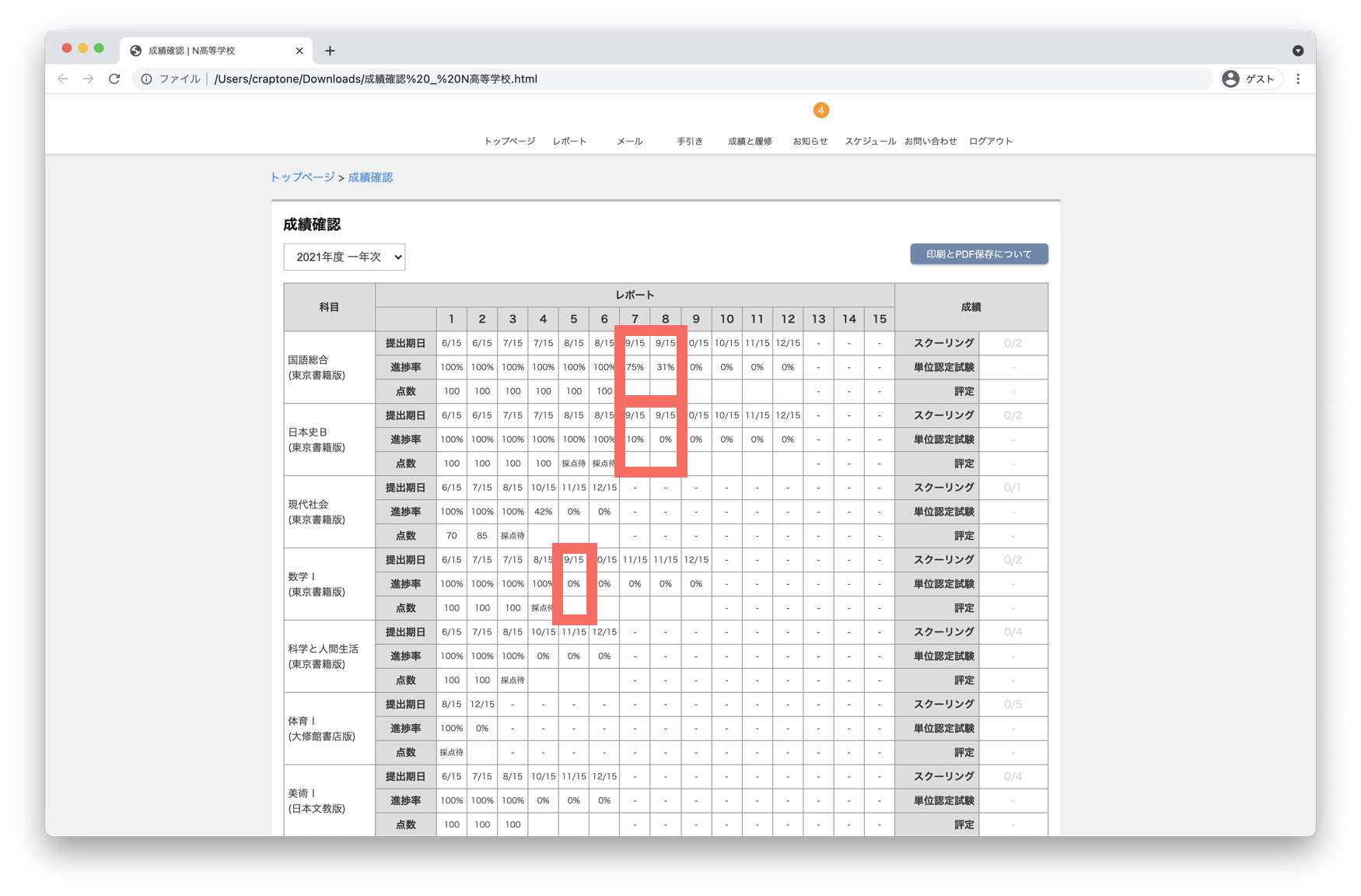Image resolution: width=1361 pixels, height=896 pixels.
Task: Open site info icon beside ファイル
Action: [146, 79]
